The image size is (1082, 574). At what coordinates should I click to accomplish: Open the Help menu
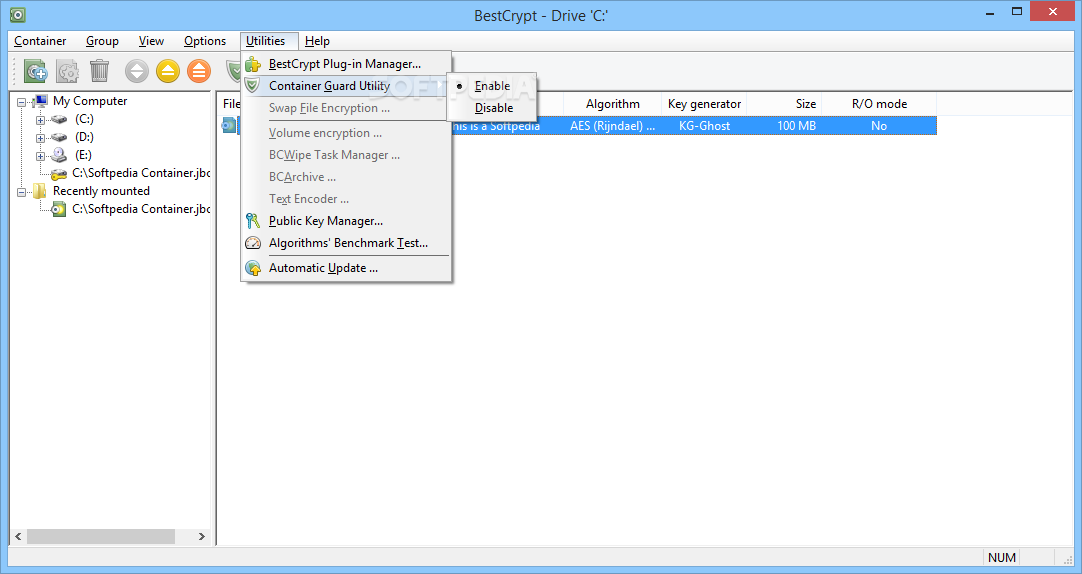pos(317,41)
